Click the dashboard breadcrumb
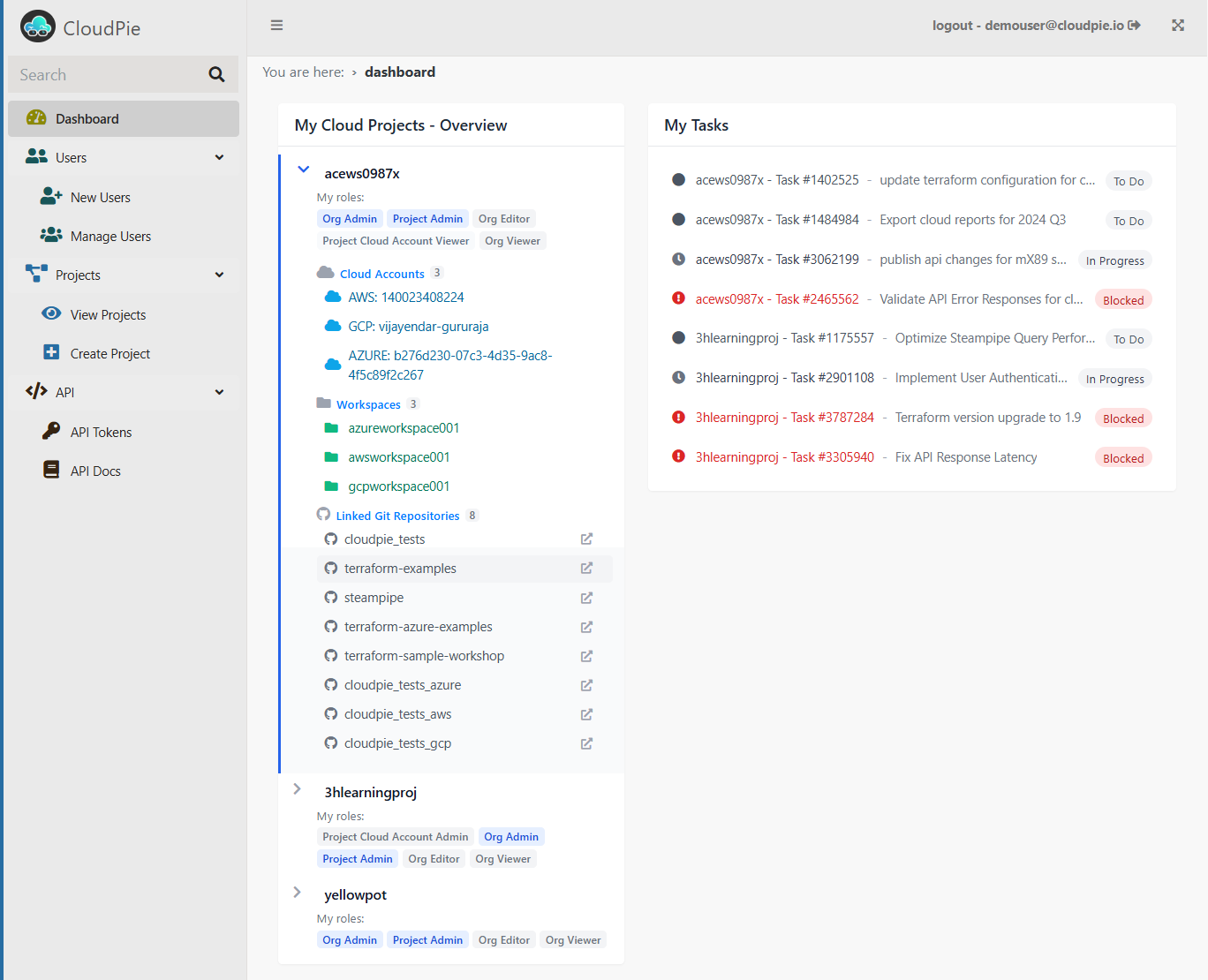The width and height of the screenshot is (1208, 980). coord(400,72)
